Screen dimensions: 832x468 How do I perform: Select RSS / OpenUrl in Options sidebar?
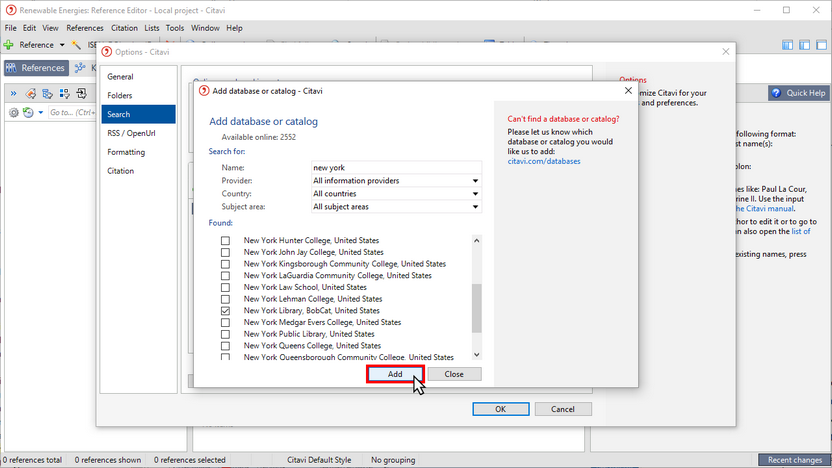tap(138, 133)
